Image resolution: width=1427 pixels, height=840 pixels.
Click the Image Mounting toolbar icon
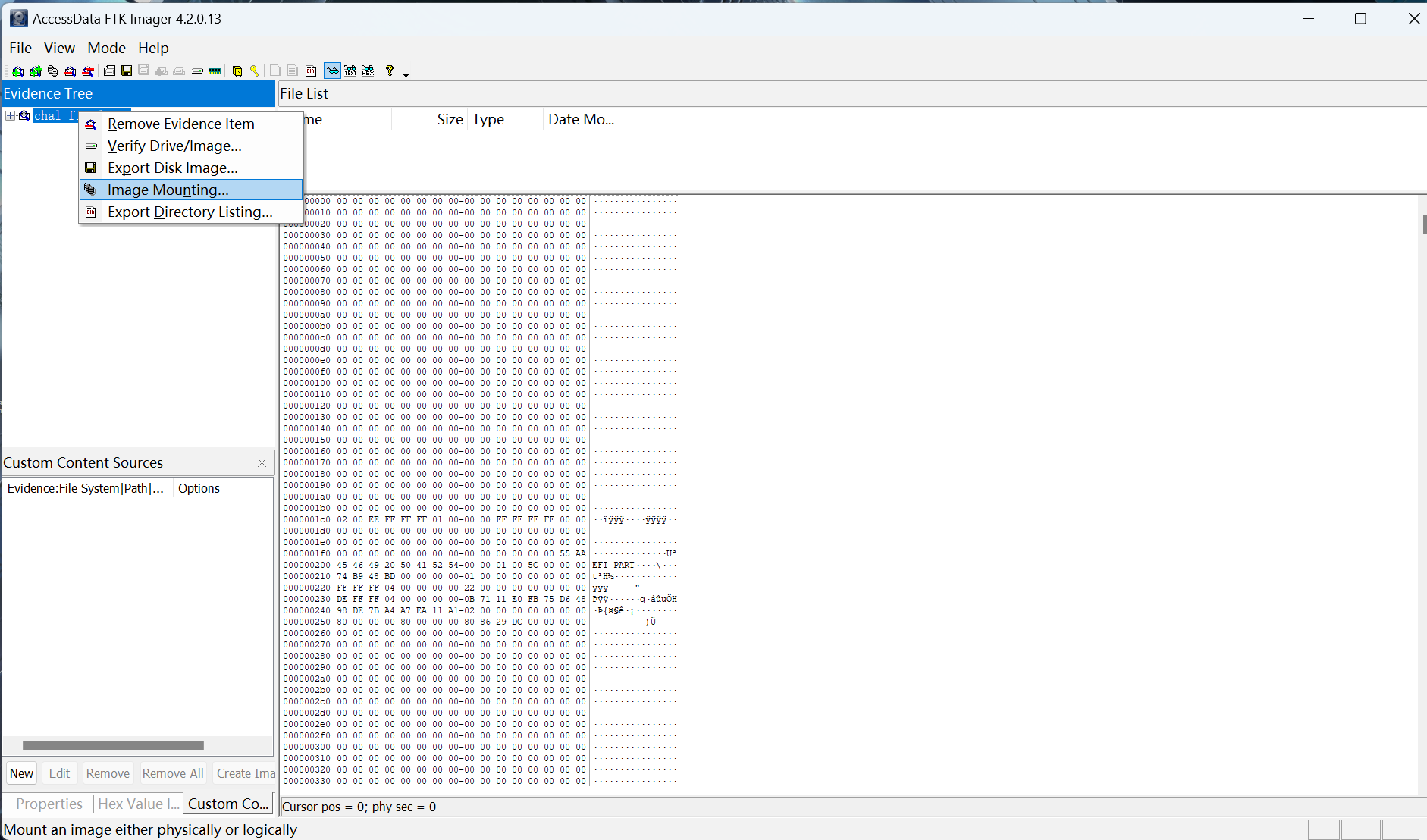click(x=52, y=71)
